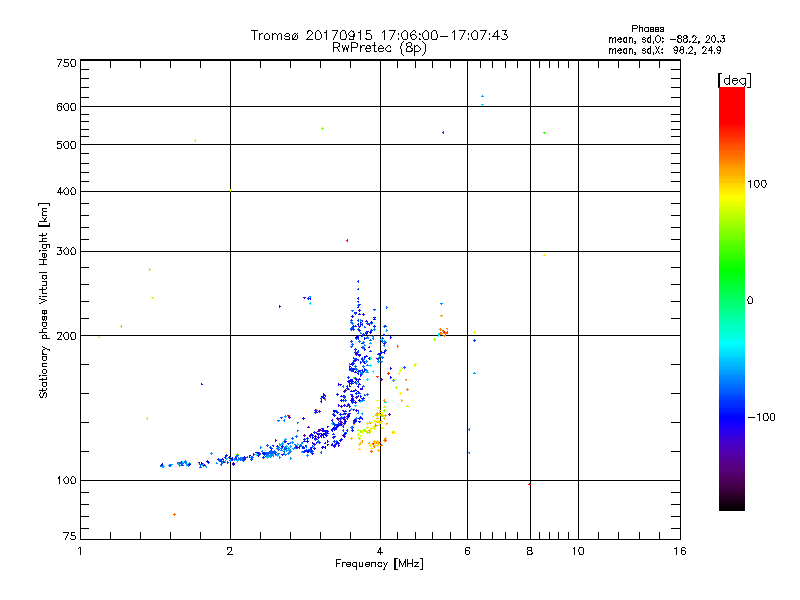Image resolution: width=800 pixels, height=600 pixels.
Task: Click the "Stationary phase Virtual Height [km]" y-axis title
Action: click(44, 301)
